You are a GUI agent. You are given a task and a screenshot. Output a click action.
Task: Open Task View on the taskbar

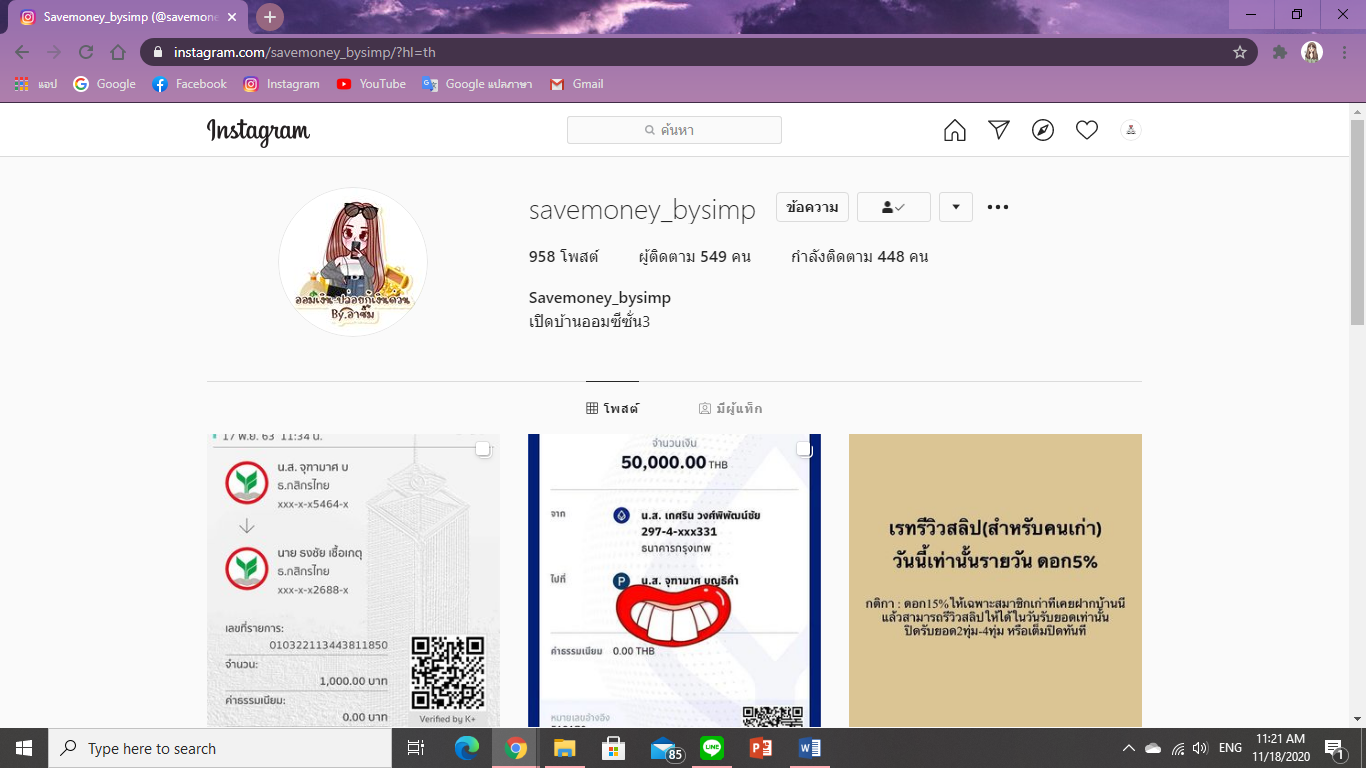(x=416, y=748)
